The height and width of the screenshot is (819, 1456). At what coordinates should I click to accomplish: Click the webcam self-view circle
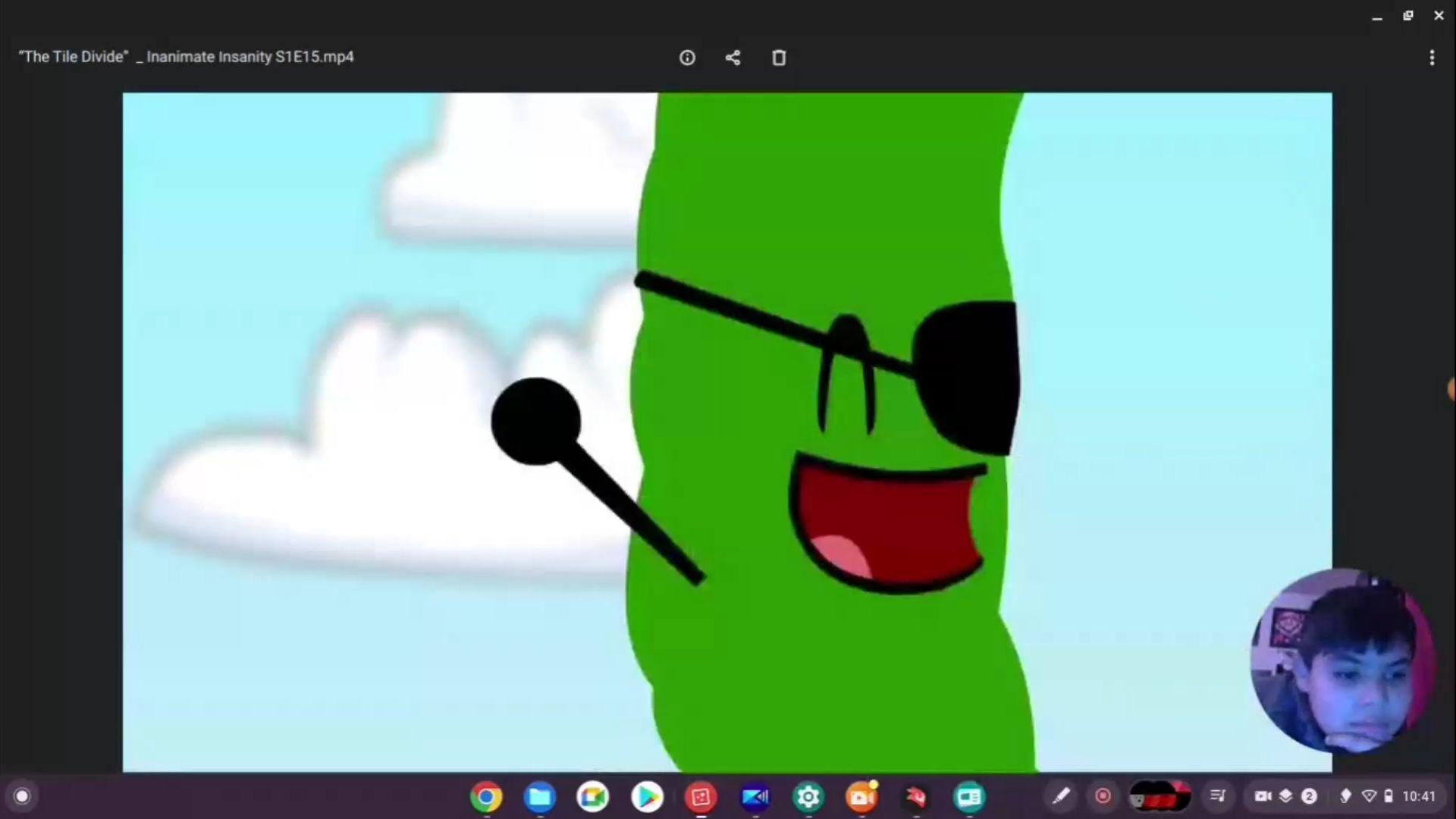pos(1341,661)
